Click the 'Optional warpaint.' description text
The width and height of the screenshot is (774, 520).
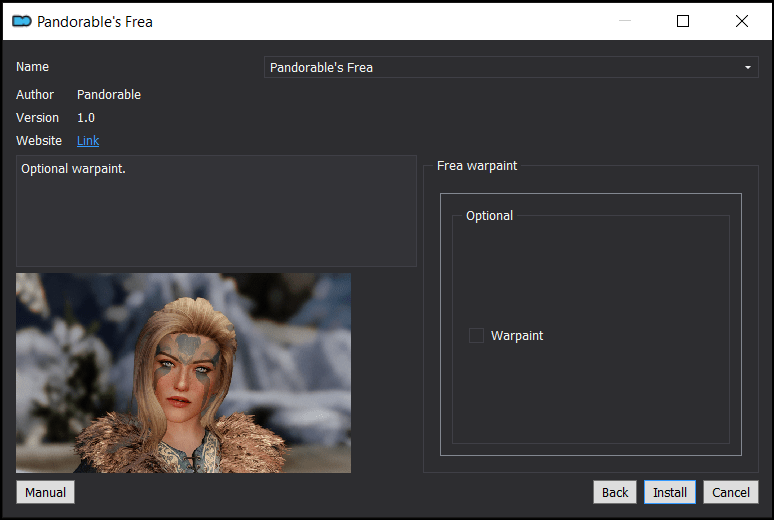coord(73,169)
